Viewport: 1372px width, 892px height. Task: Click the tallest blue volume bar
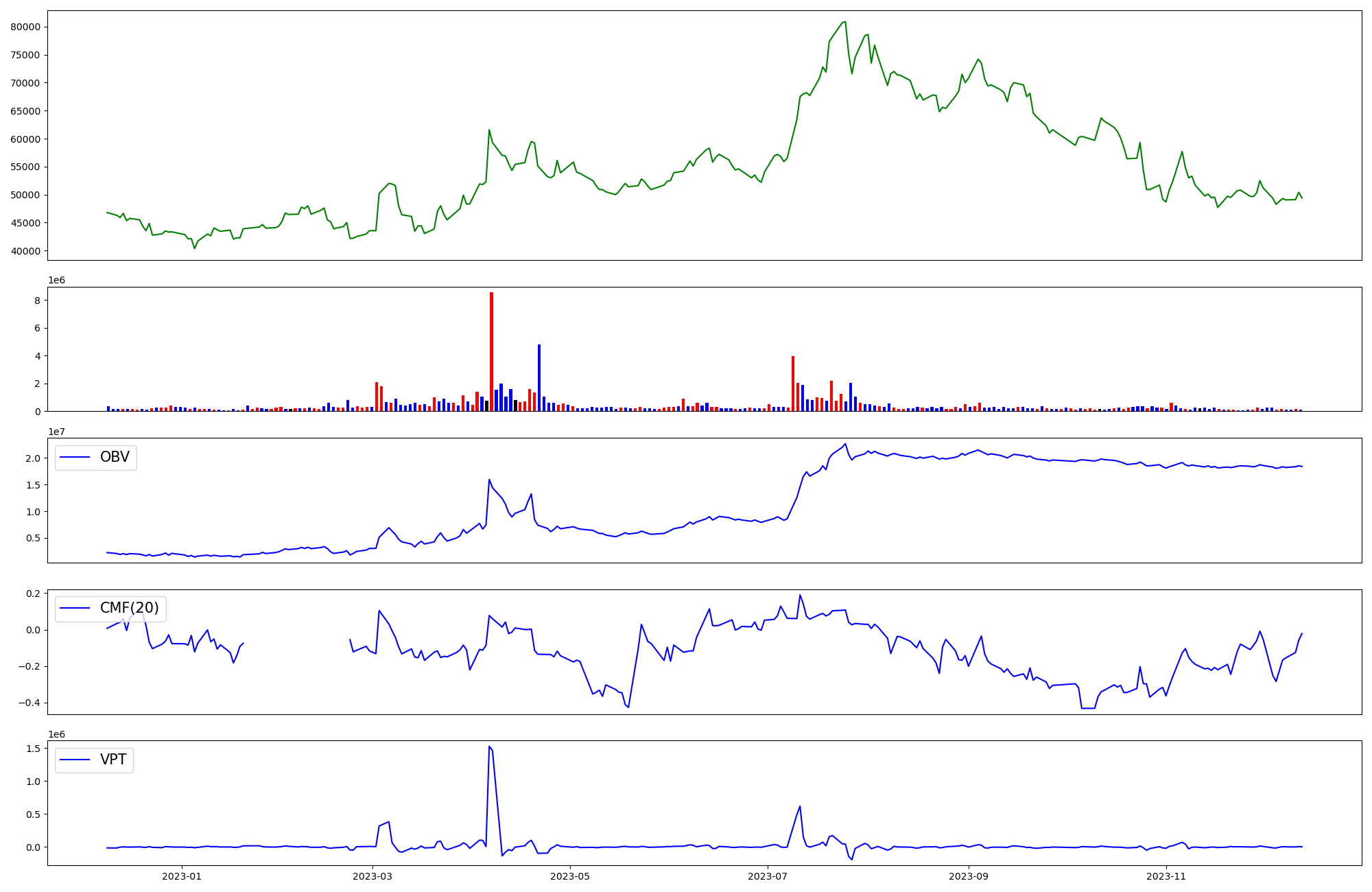pos(539,377)
